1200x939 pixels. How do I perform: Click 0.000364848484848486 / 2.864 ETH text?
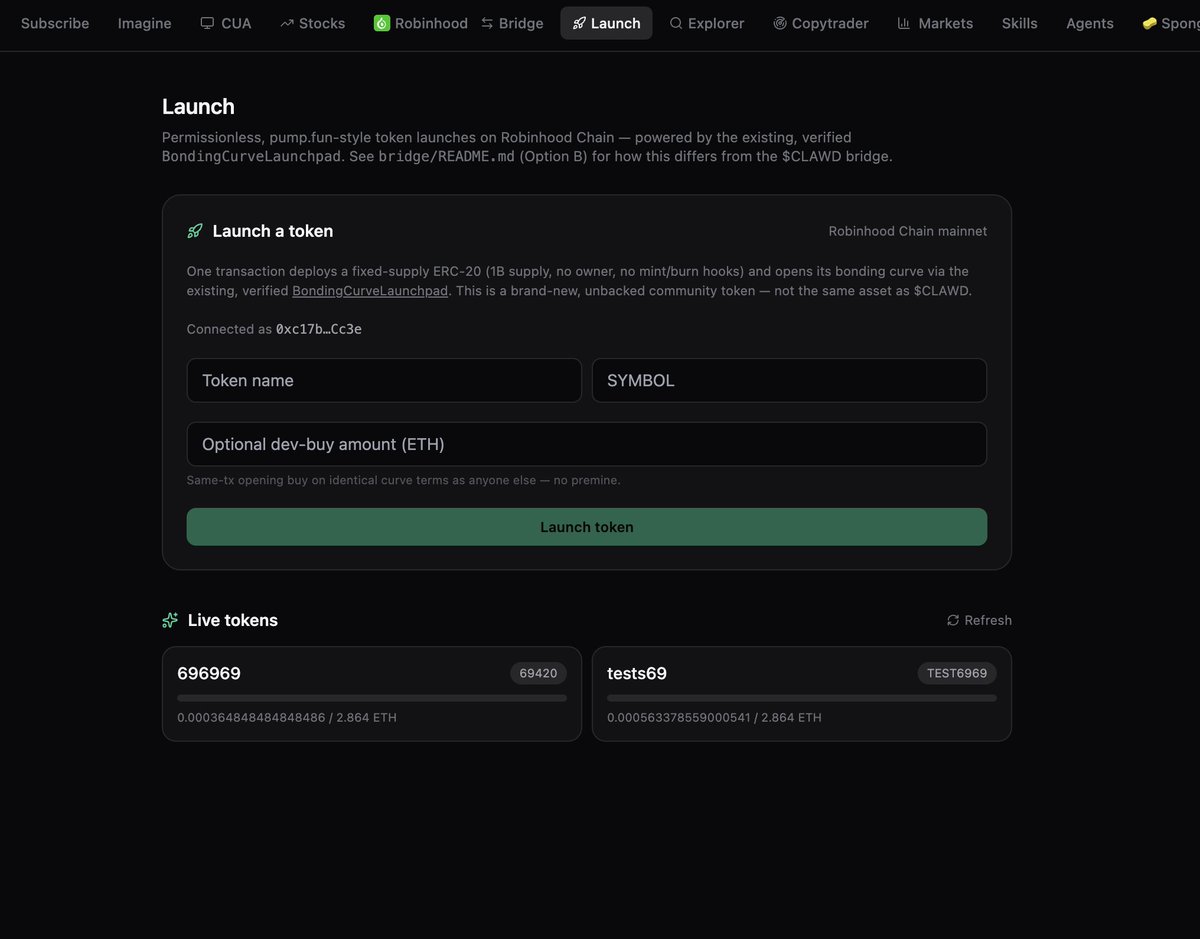287,717
